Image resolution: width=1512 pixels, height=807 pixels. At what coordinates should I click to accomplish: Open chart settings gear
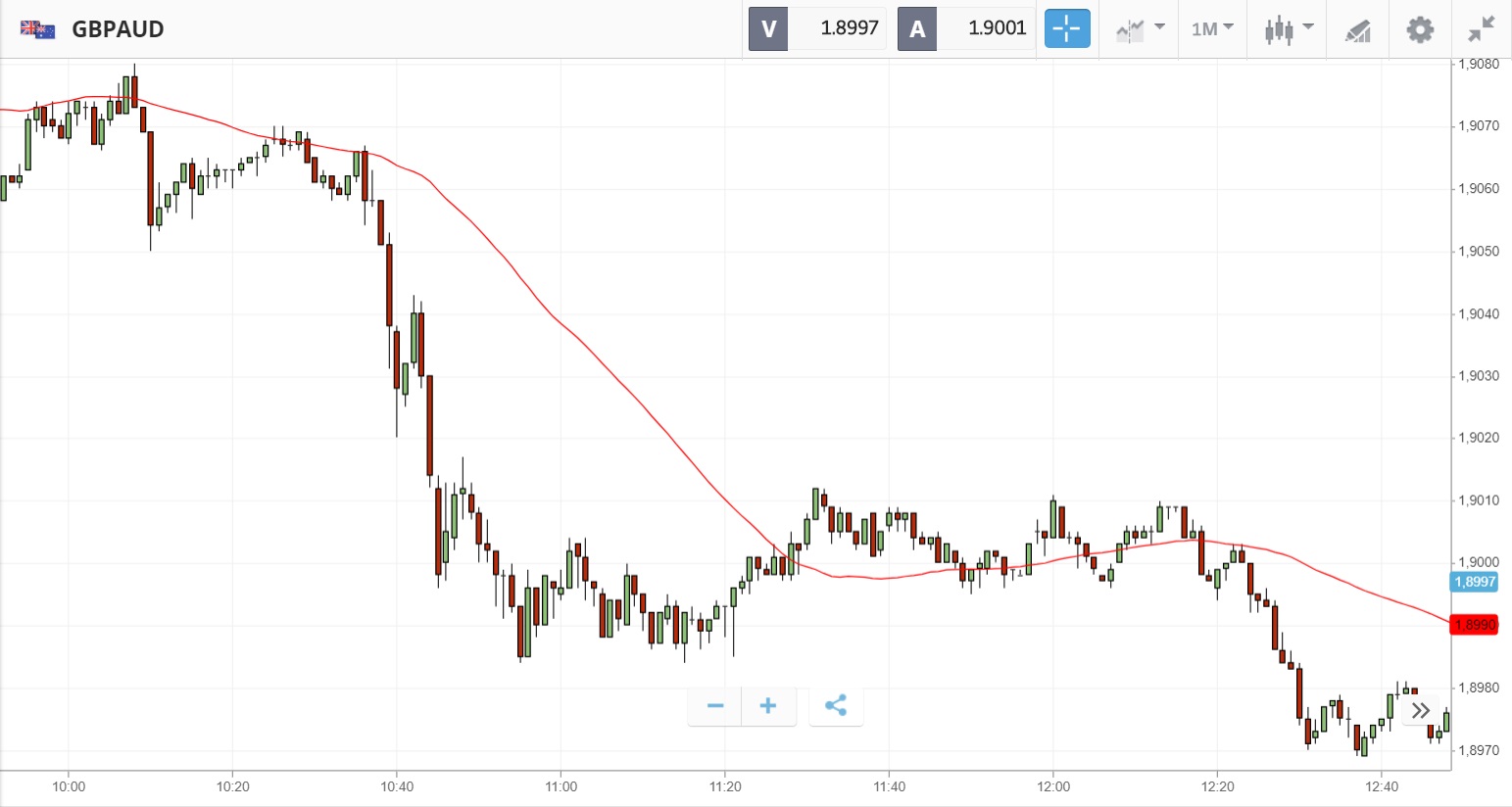pos(1419,29)
